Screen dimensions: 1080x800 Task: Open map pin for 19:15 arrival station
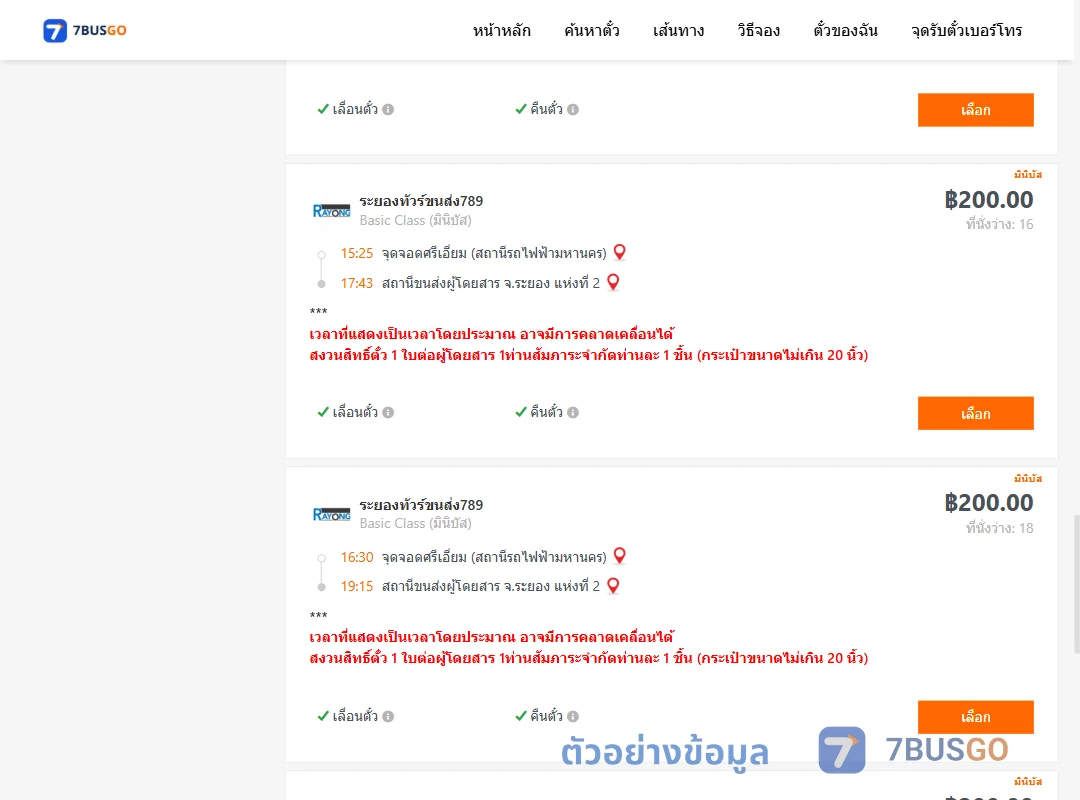tap(613, 586)
